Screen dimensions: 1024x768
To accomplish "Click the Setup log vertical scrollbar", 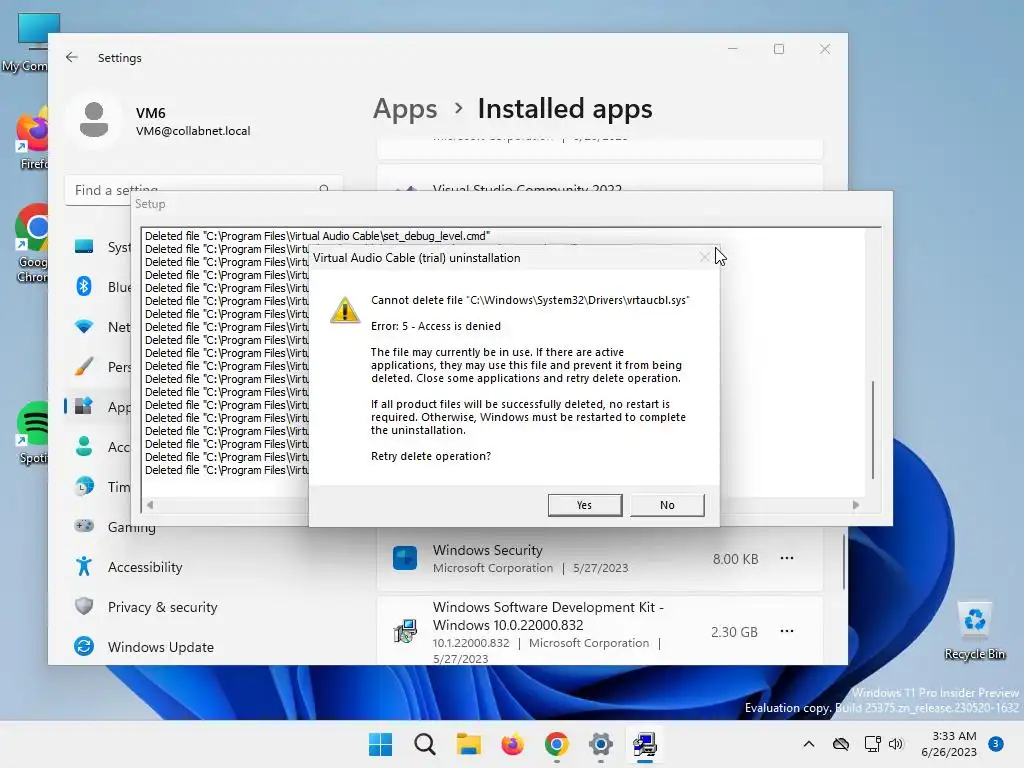I will (873, 430).
